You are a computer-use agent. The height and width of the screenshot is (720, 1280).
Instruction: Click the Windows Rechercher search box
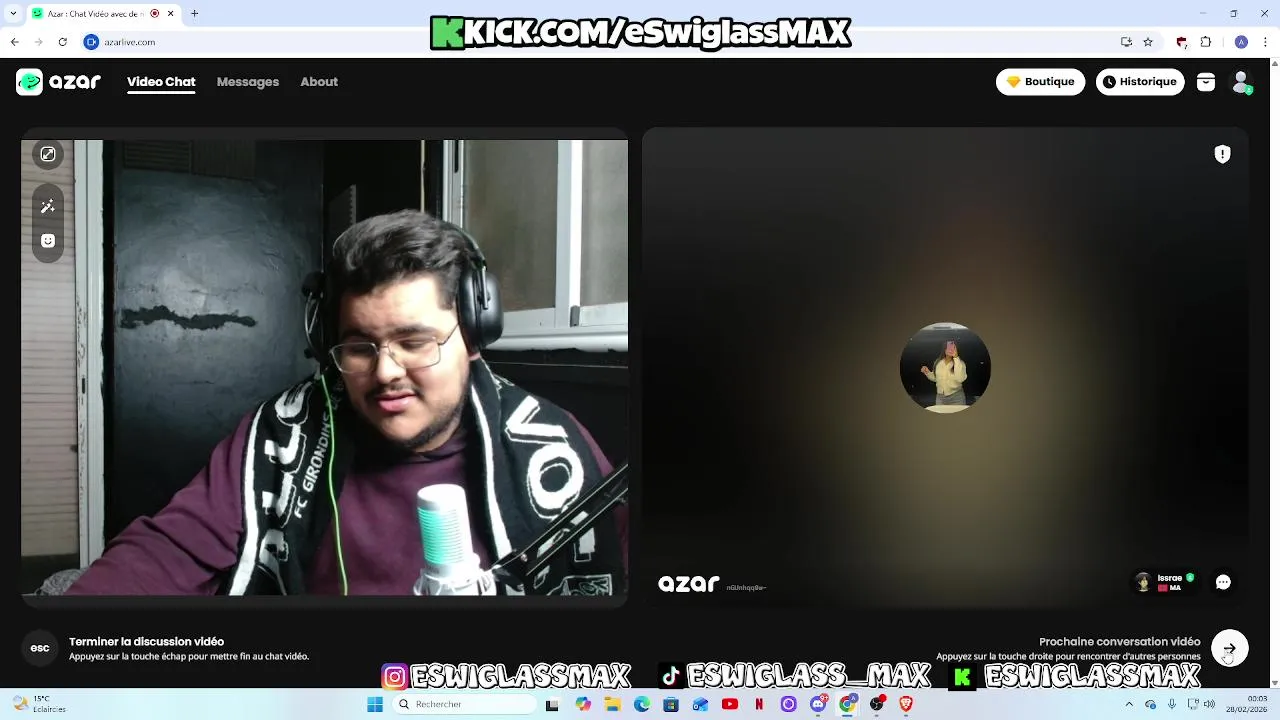point(466,704)
